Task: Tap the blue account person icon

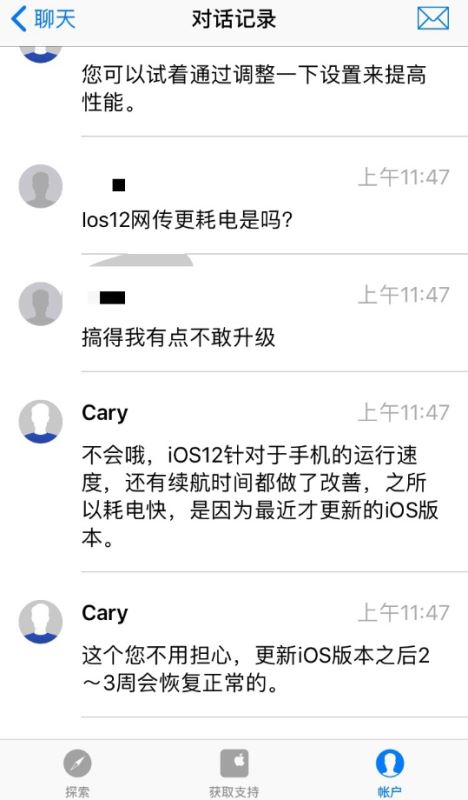Action: point(390,763)
